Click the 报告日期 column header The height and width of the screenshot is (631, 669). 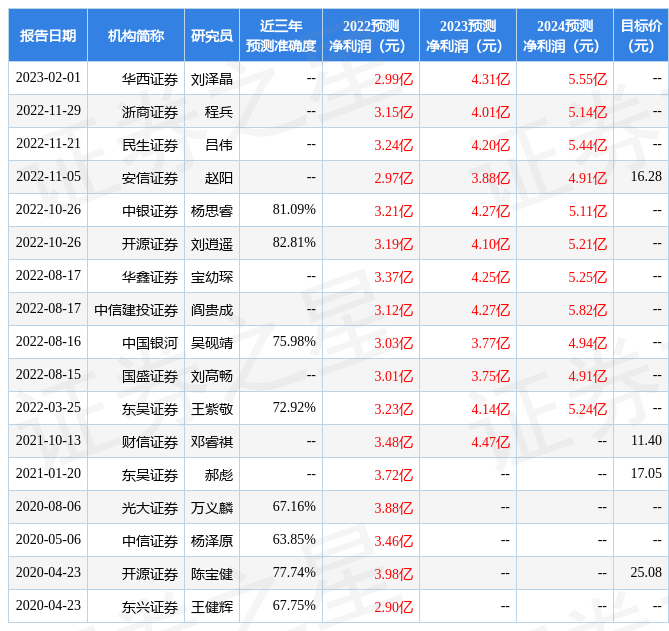click(48, 36)
